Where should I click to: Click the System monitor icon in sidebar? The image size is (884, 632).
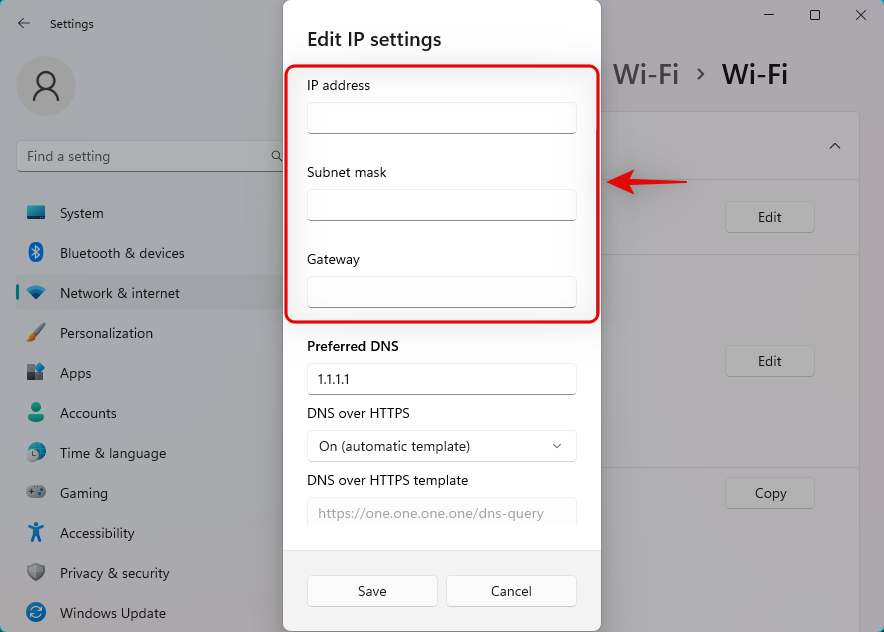click(36, 213)
